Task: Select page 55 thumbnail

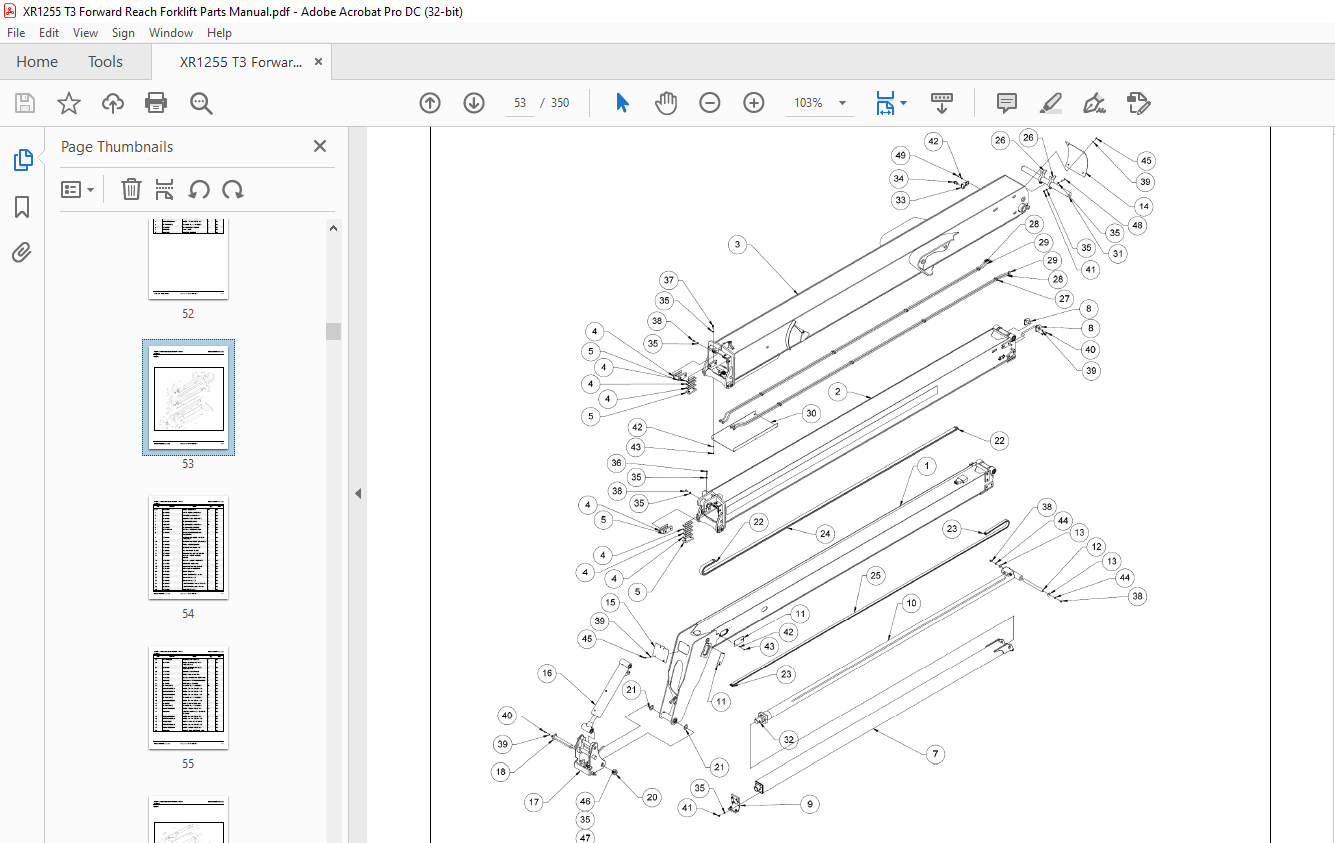Action: (x=188, y=697)
